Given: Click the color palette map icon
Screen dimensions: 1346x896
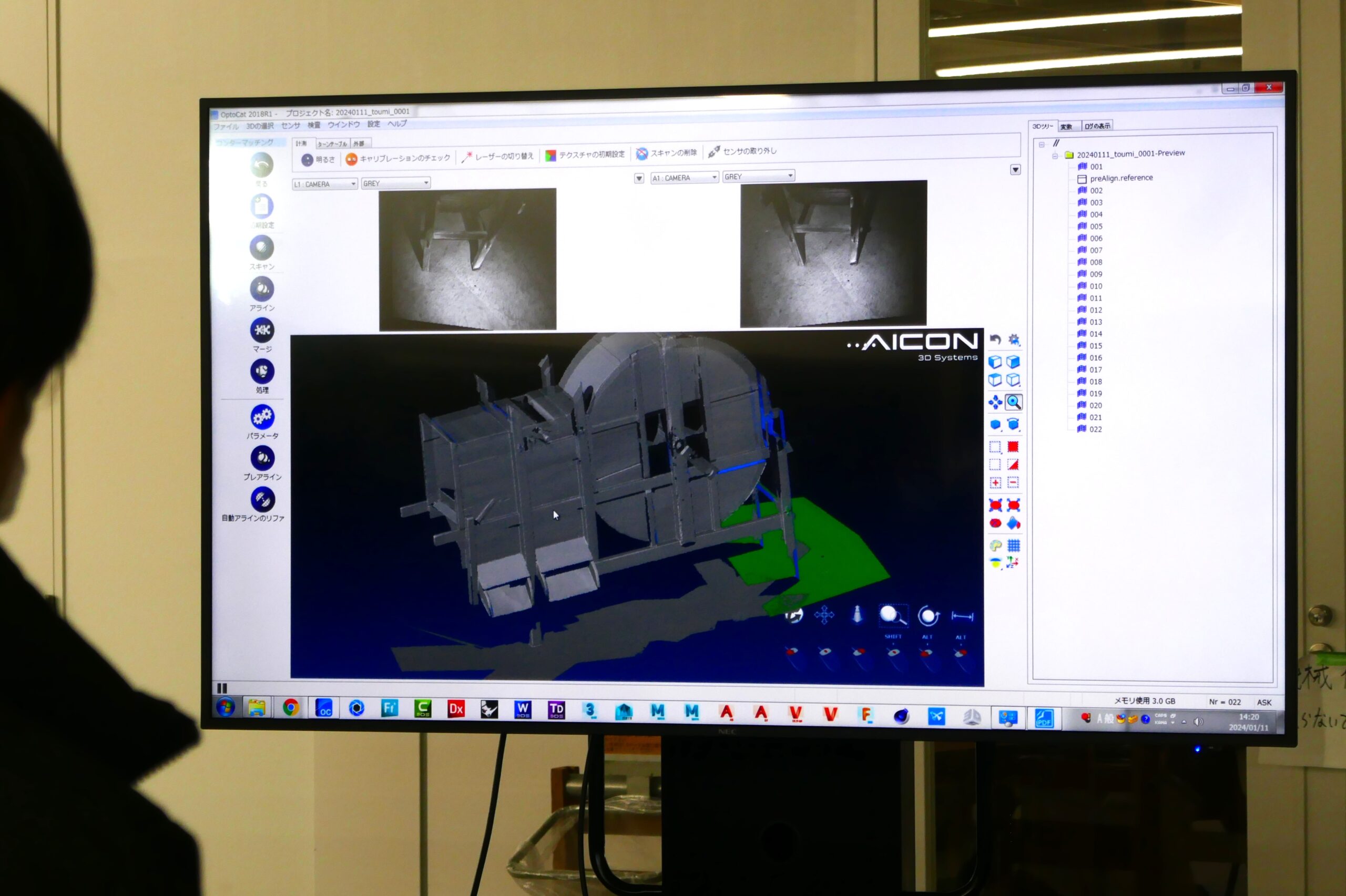Looking at the screenshot, I should [x=995, y=545].
